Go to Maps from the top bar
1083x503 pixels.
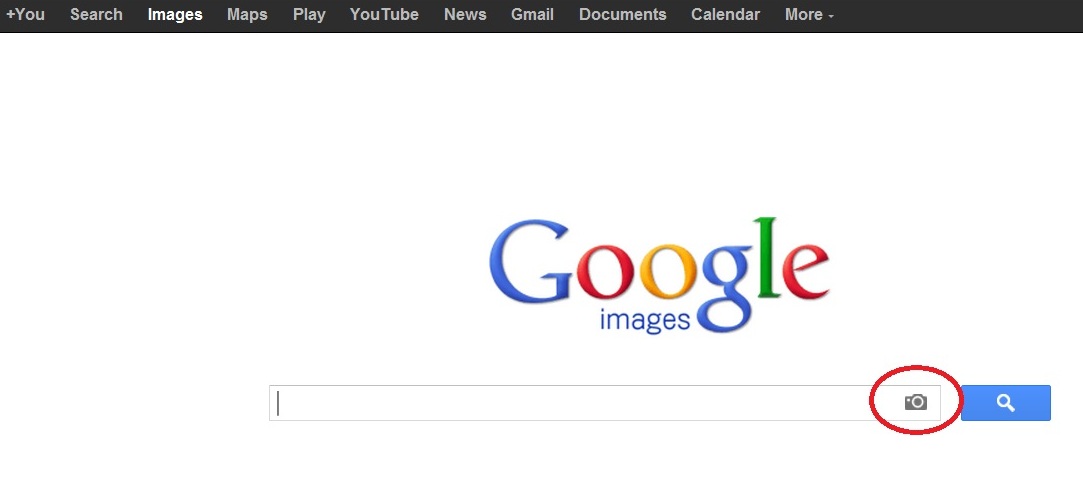pos(247,15)
